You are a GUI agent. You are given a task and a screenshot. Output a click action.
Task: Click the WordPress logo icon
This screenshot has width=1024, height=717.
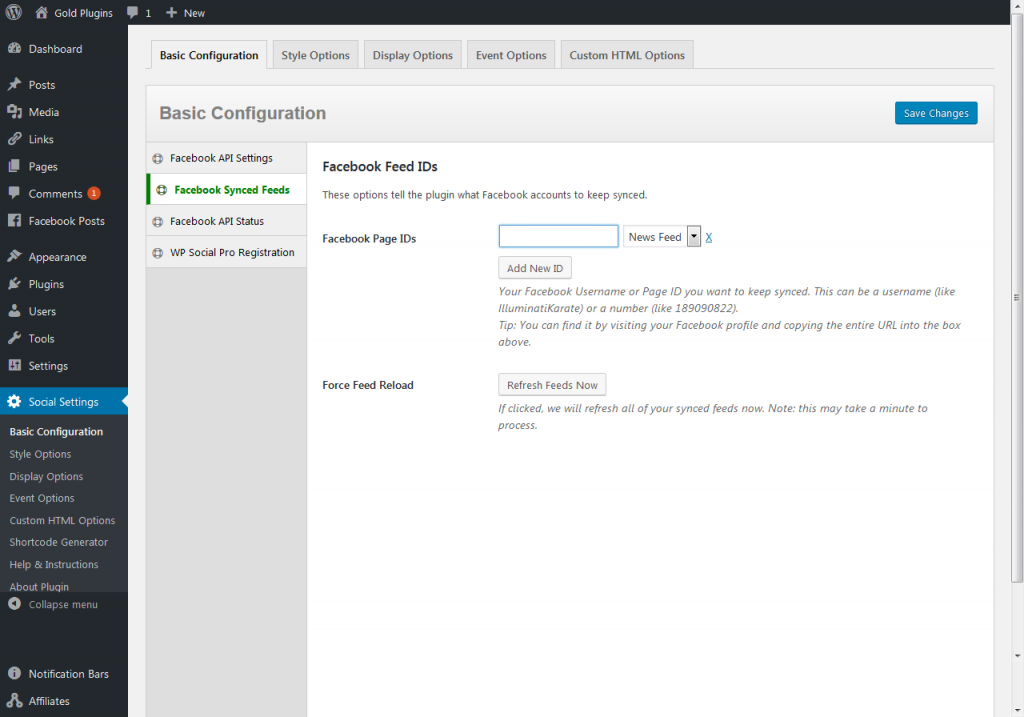pyautogui.click(x=13, y=13)
